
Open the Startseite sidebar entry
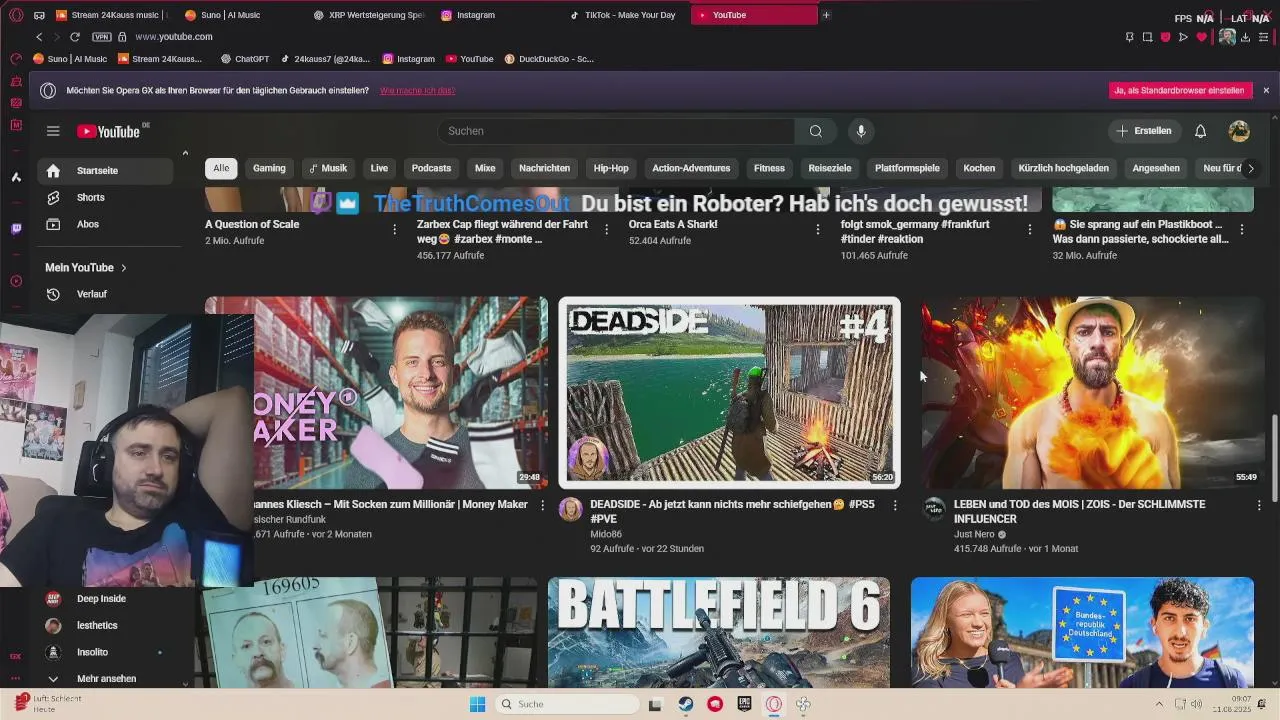[105, 171]
